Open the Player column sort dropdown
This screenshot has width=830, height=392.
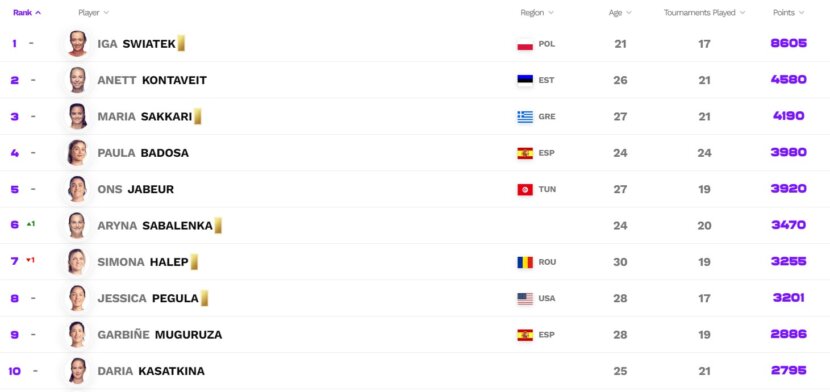pyautogui.click(x=93, y=13)
